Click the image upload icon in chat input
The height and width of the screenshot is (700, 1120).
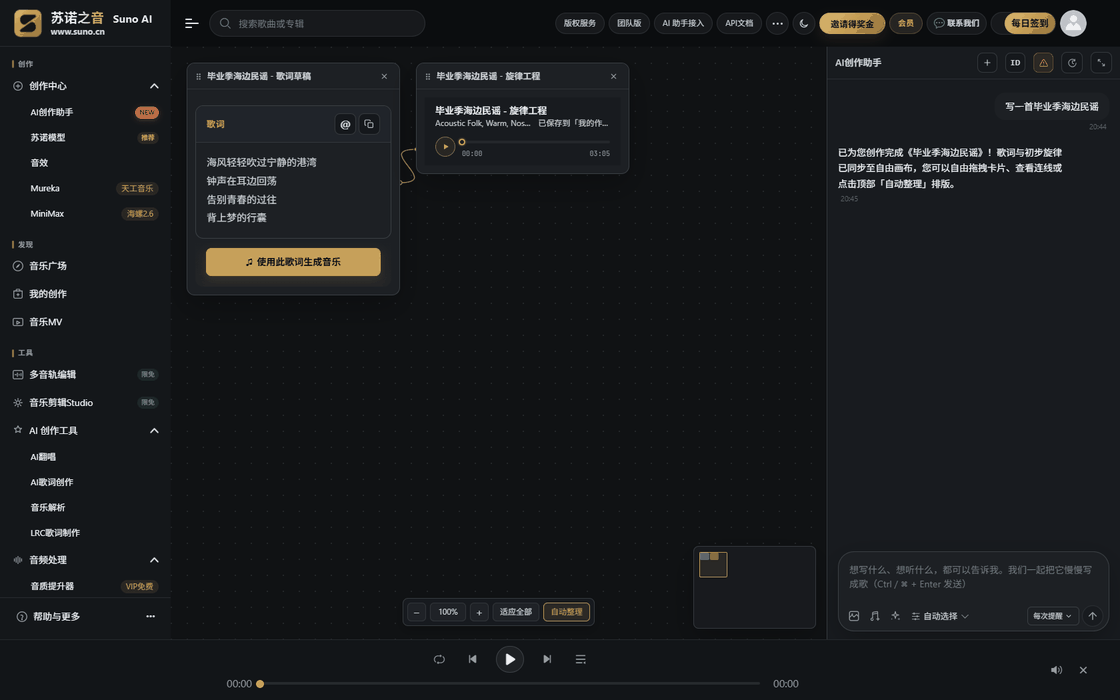coord(854,616)
